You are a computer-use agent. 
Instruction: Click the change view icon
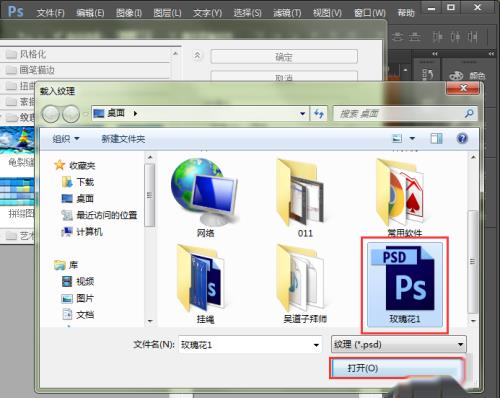coord(397,138)
